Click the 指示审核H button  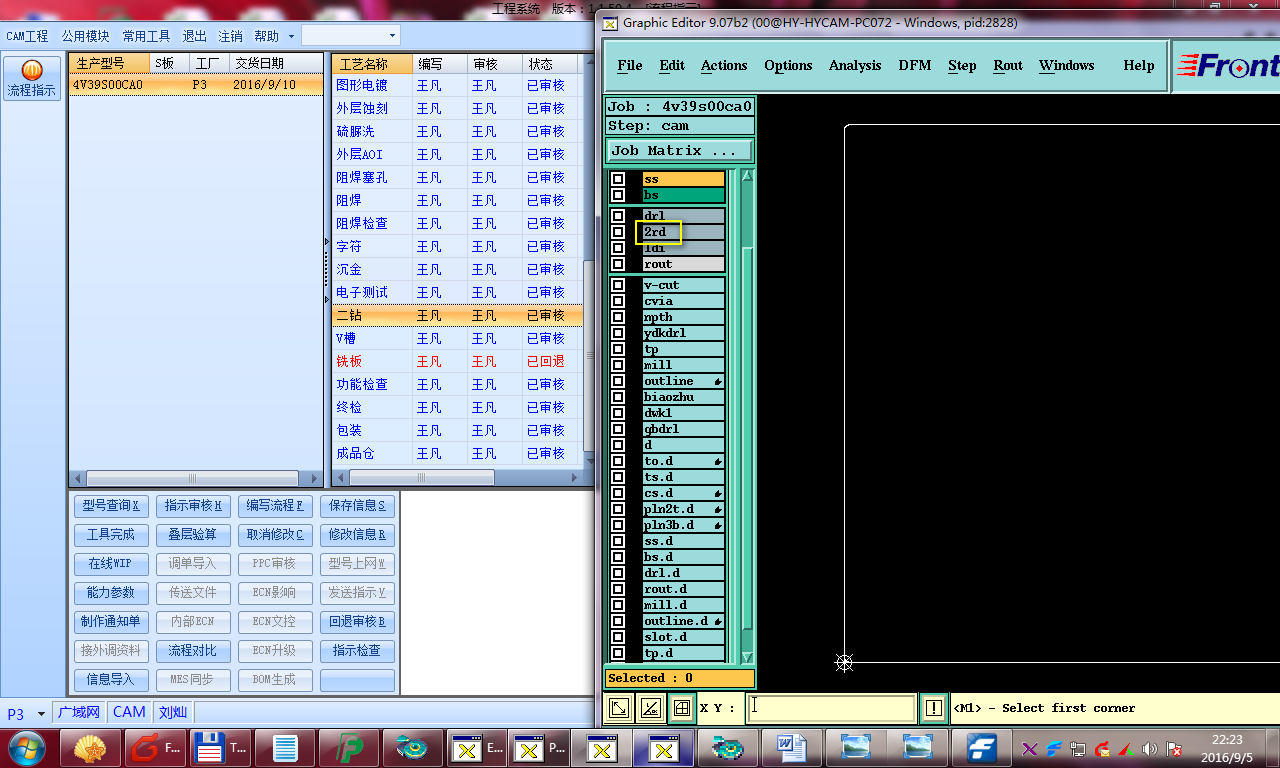194,505
